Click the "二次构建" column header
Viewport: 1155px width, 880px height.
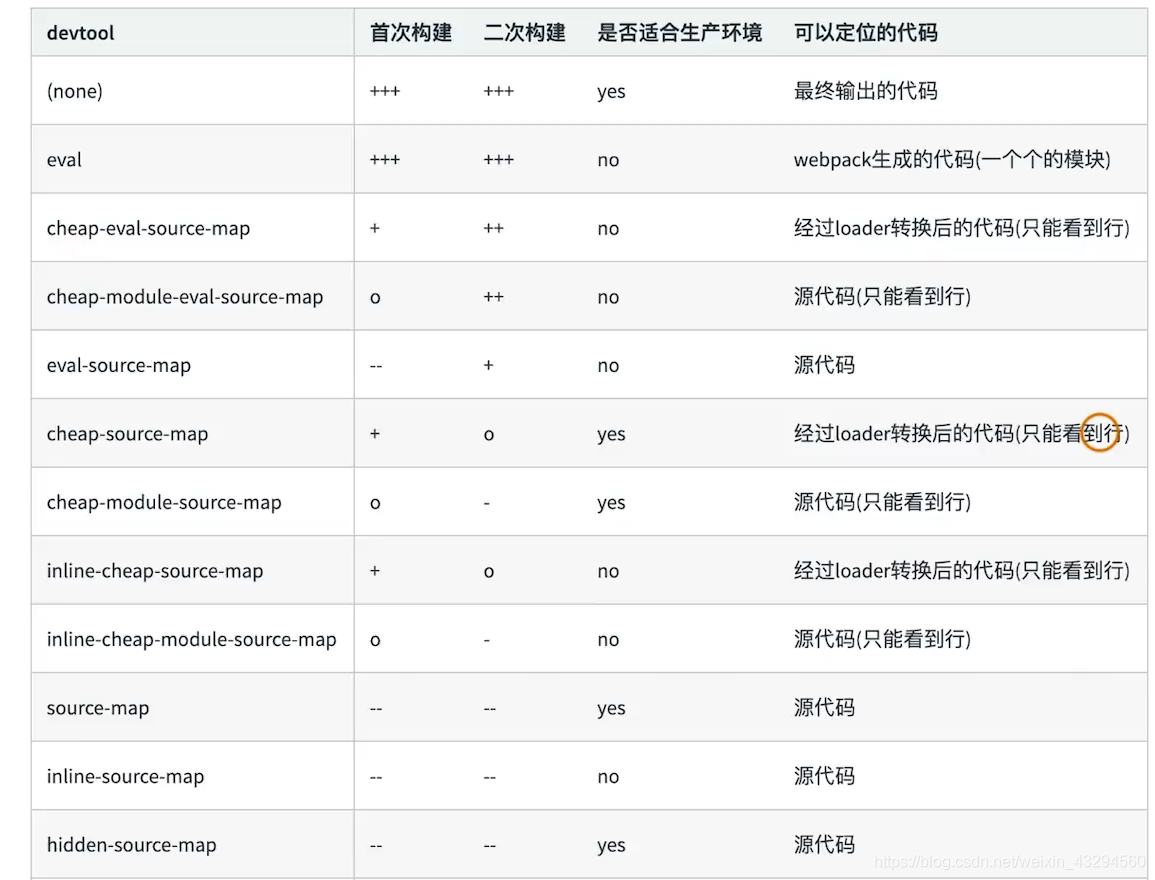coord(524,33)
